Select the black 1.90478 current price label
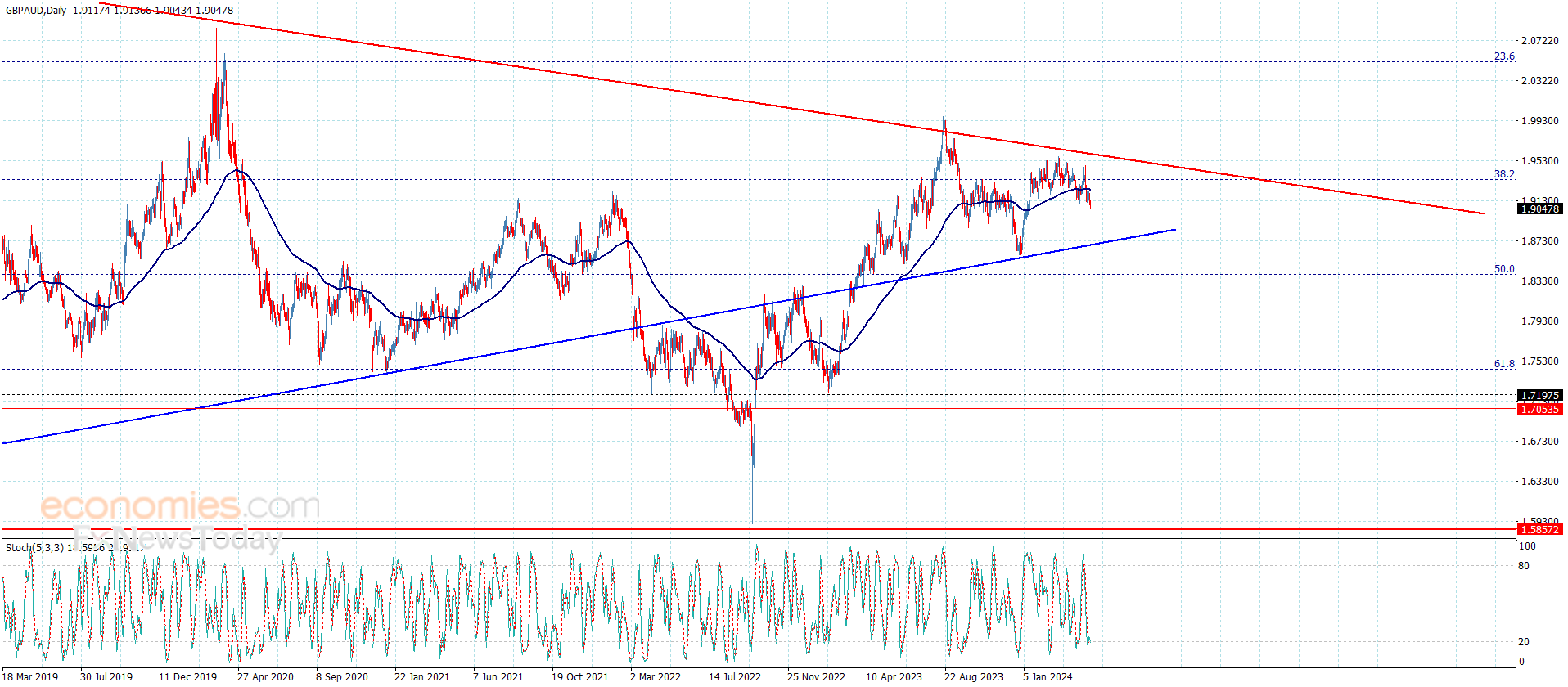Viewport: 1568px width, 687px height. pyautogui.click(x=1539, y=209)
